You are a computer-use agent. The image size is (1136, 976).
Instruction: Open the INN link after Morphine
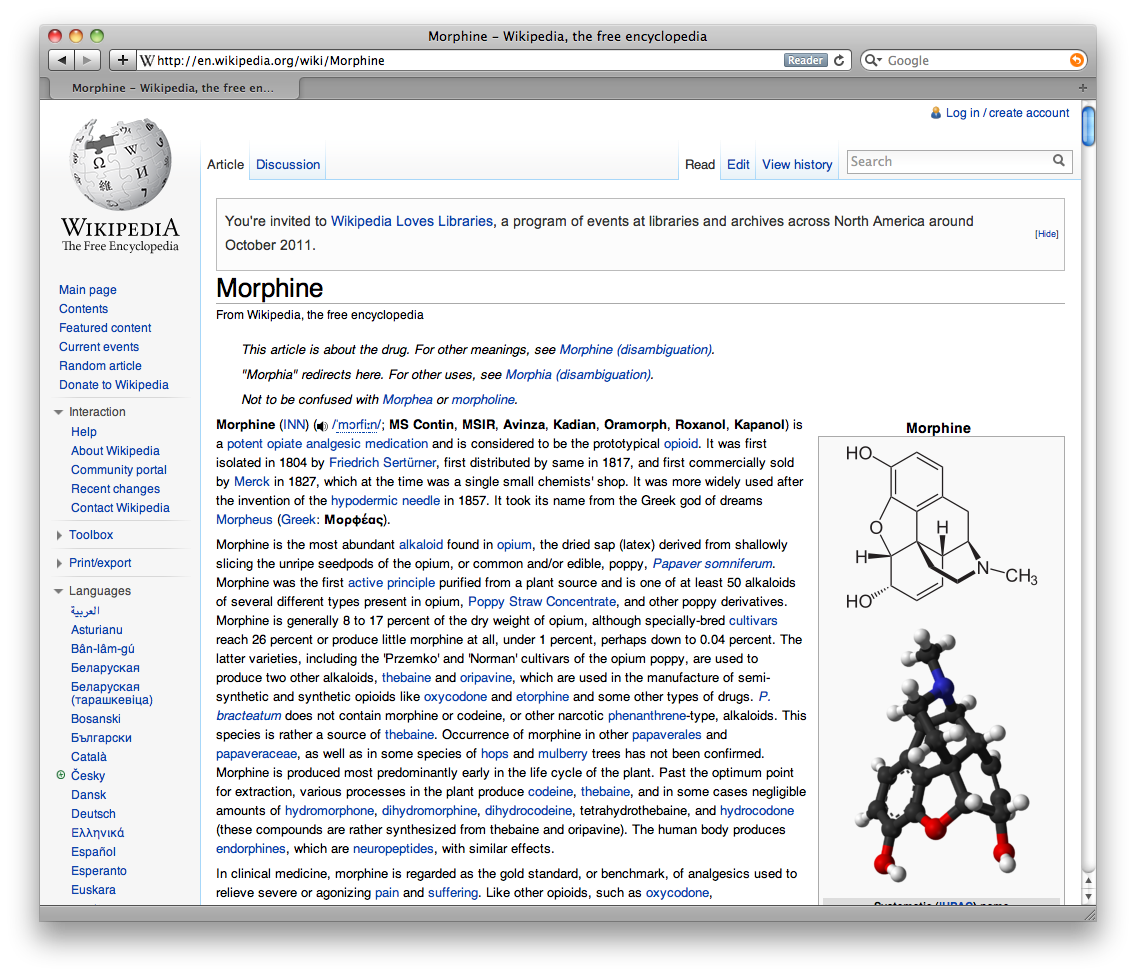coord(294,425)
